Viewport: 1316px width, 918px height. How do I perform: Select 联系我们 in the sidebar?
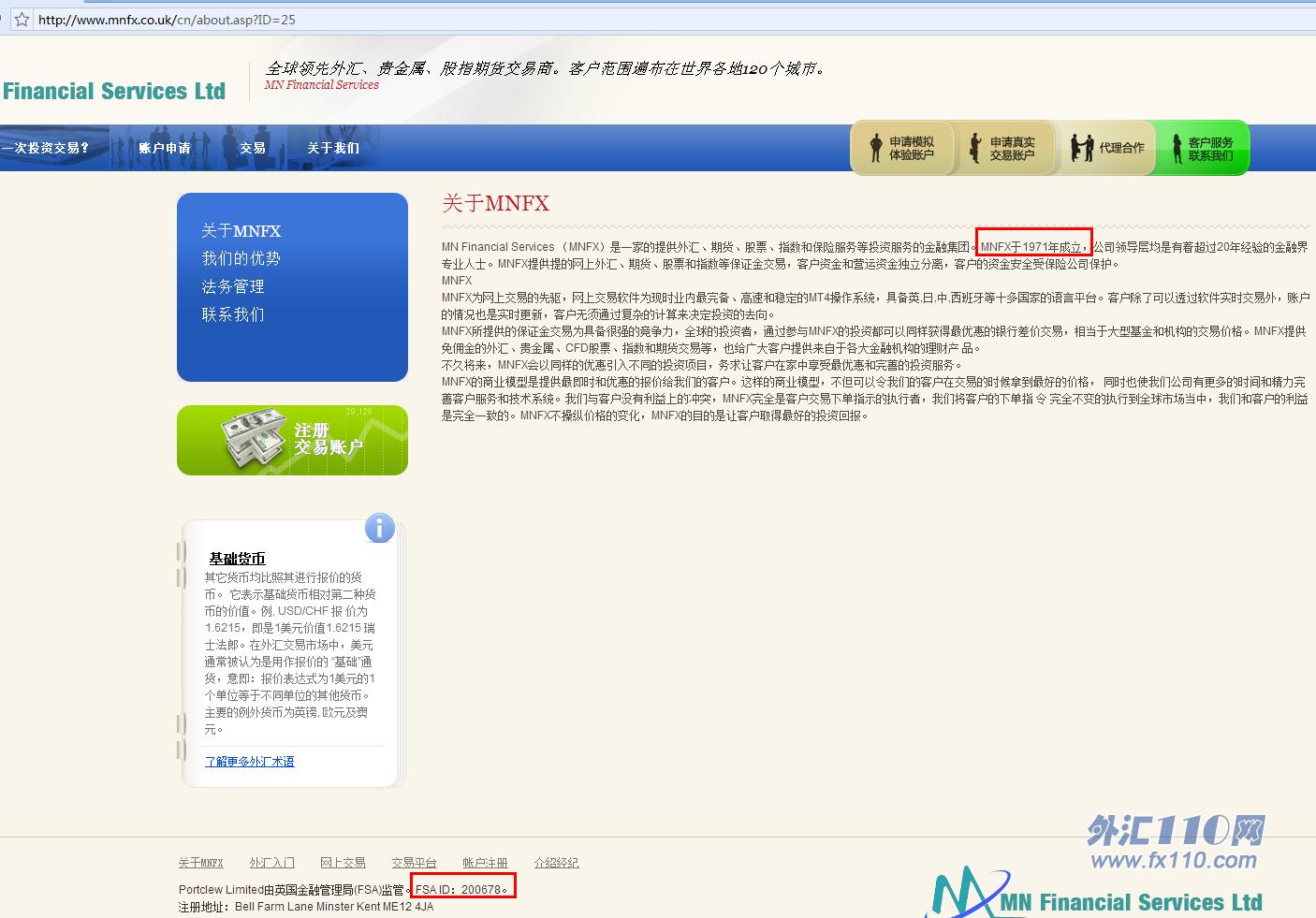[x=233, y=314]
